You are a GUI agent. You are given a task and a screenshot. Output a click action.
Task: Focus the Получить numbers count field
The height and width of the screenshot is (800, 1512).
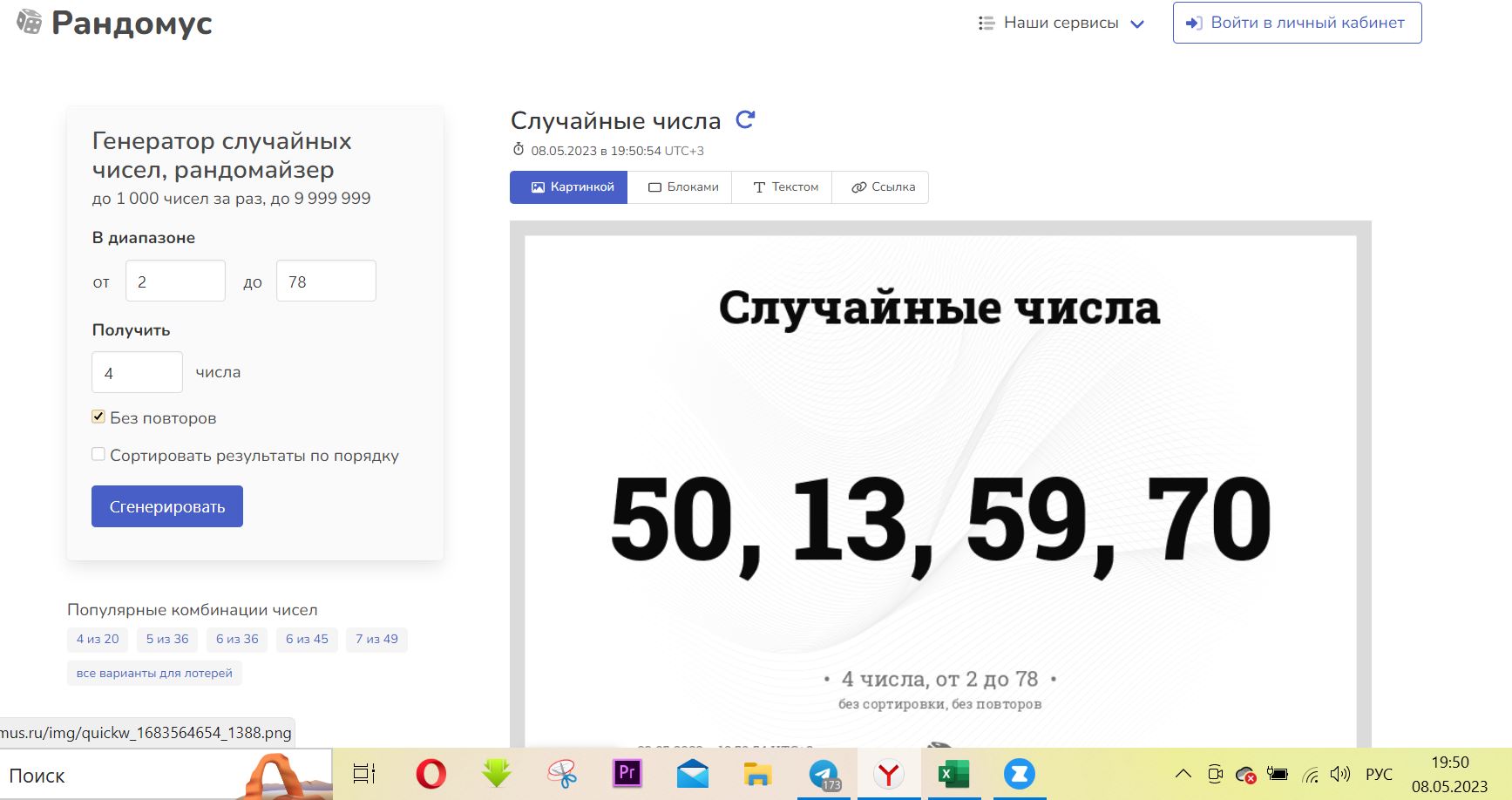pyautogui.click(x=137, y=372)
